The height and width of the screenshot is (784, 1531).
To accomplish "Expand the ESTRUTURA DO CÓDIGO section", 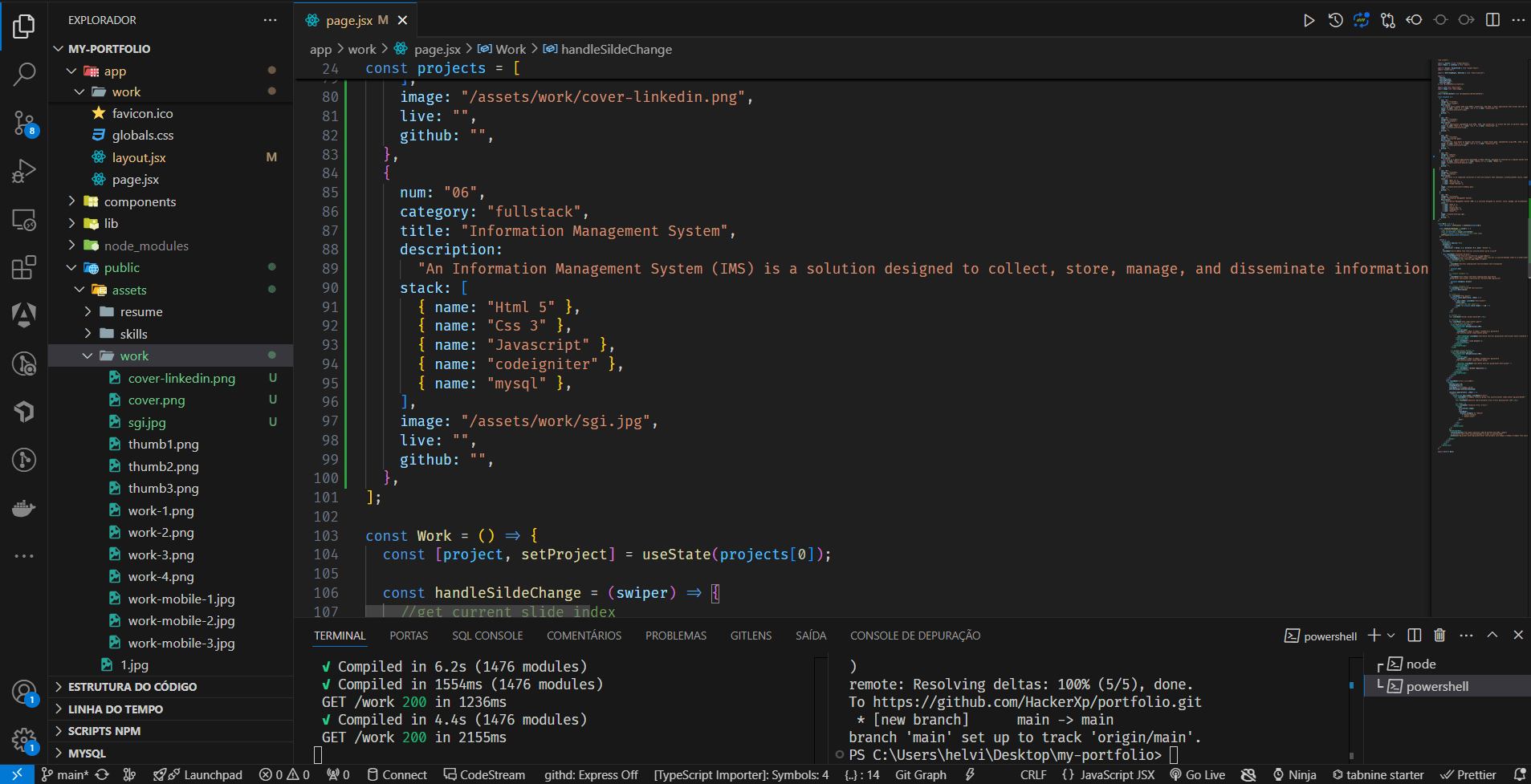I will pos(132,687).
